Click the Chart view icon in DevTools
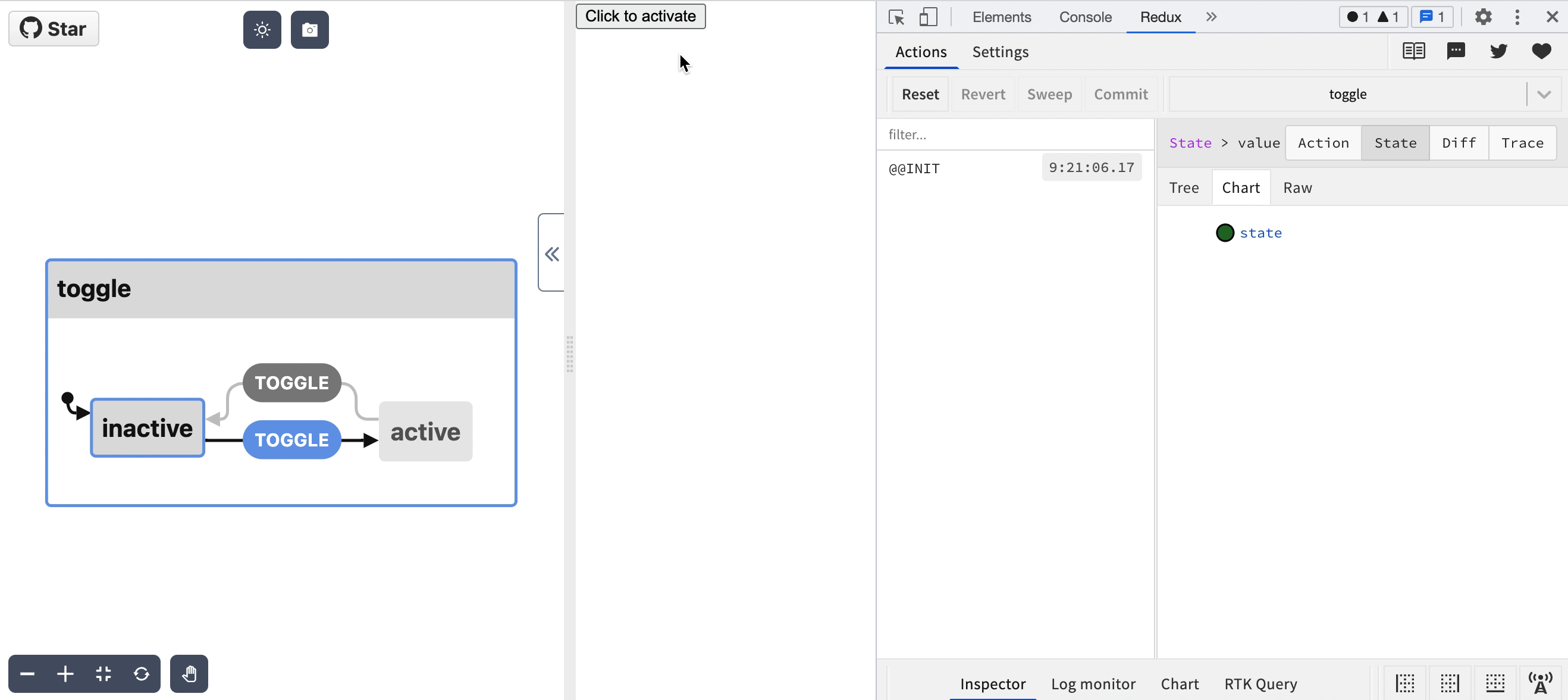The width and height of the screenshot is (1568, 700). coord(1240,187)
